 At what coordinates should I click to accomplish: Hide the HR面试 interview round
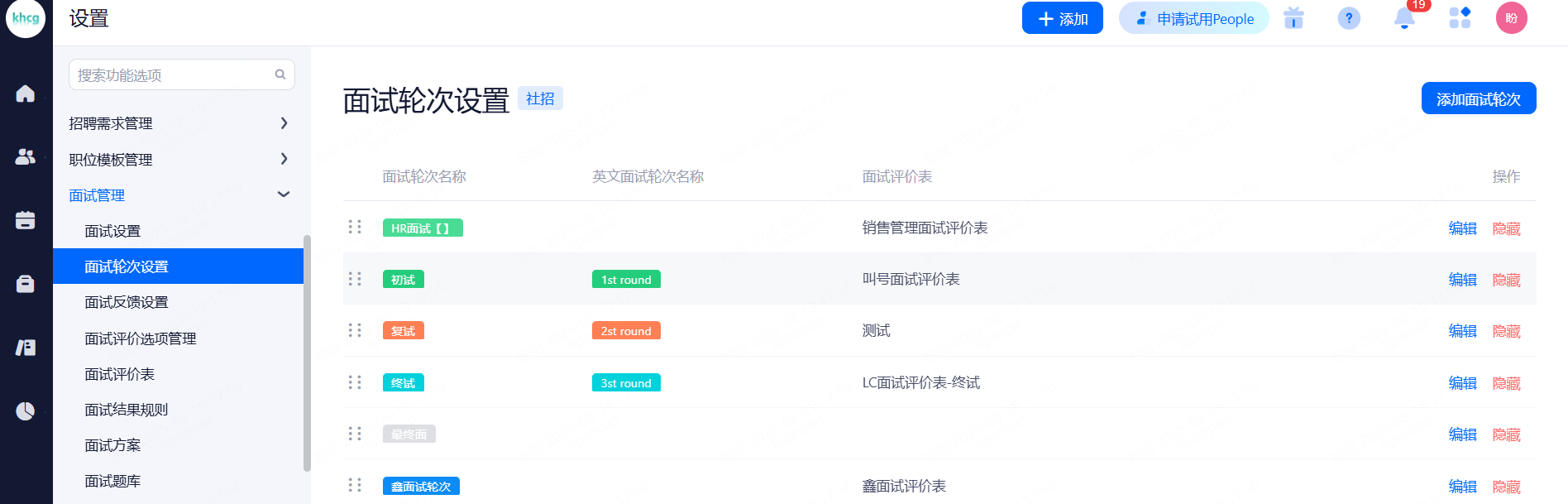coord(1506,228)
